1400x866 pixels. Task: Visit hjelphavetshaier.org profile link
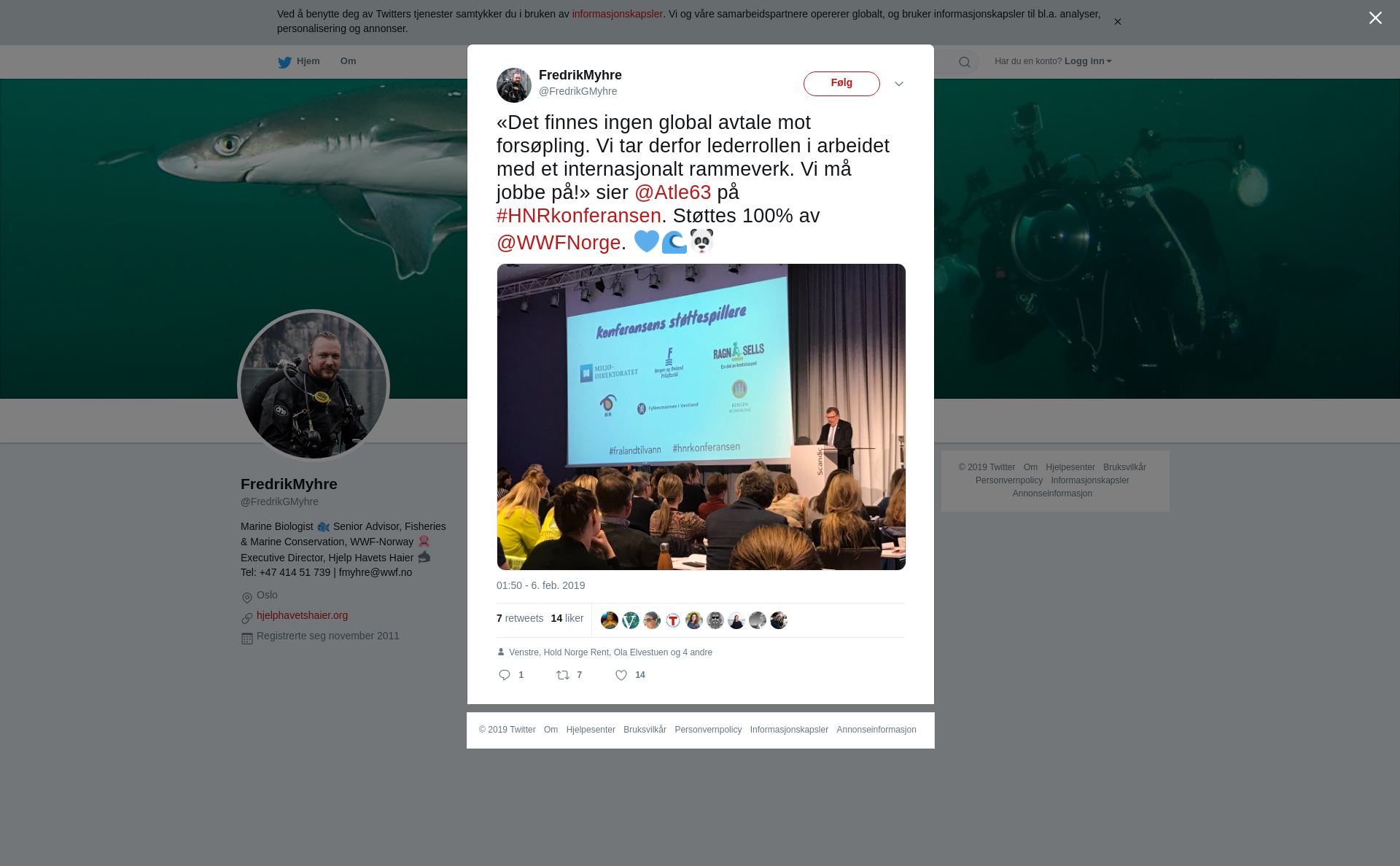pos(302,615)
